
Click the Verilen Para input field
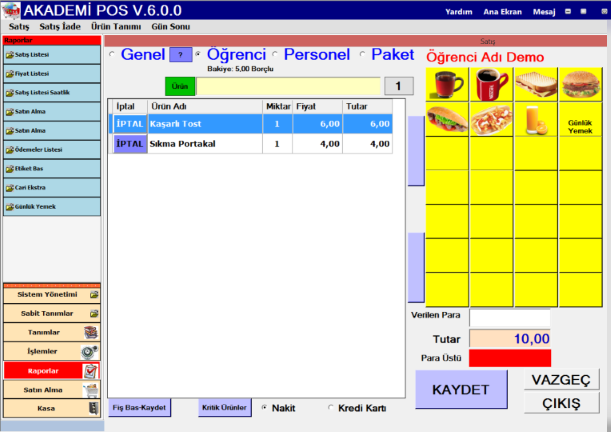pyautogui.click(x=510, y=318)
